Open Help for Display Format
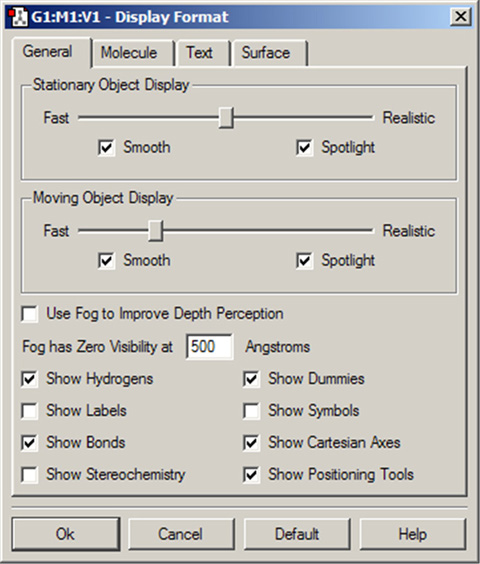Image resolution: width=480 pixels, height=564 pixels. point(413,534)
